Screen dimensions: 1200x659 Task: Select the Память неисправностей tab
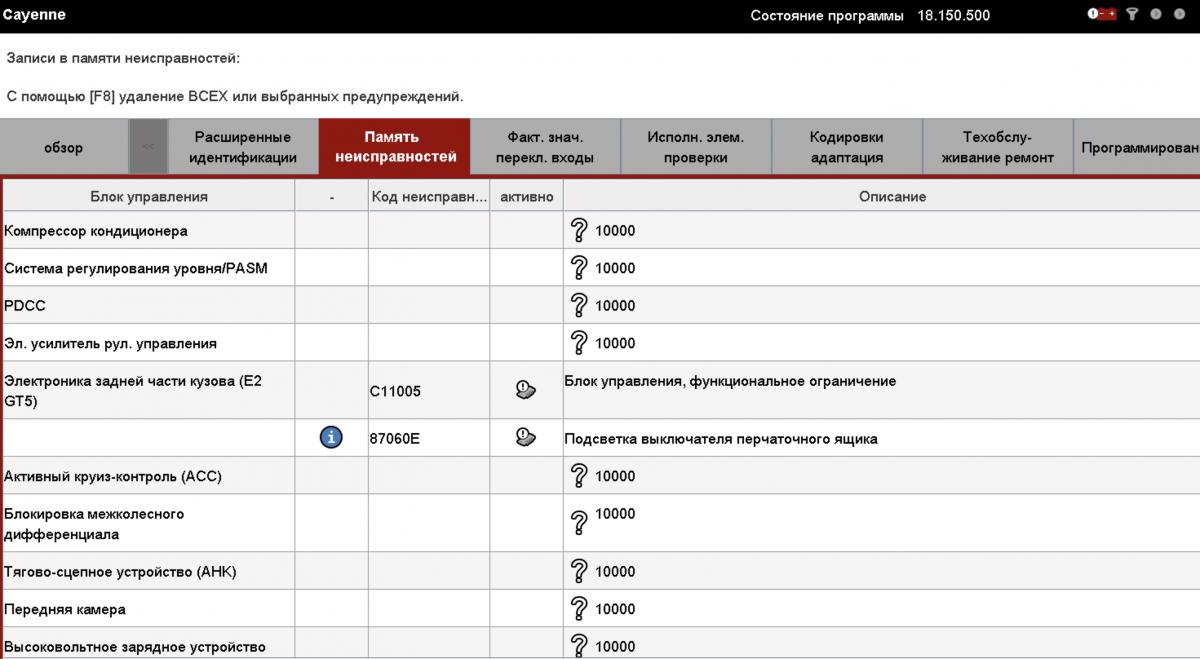[394, 147]
